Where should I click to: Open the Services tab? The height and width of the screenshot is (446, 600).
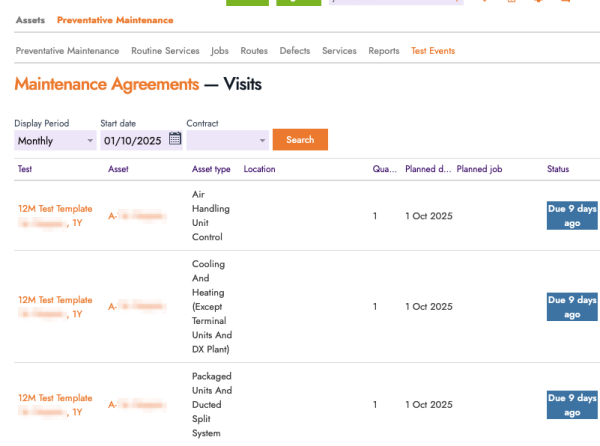point(339,51)
